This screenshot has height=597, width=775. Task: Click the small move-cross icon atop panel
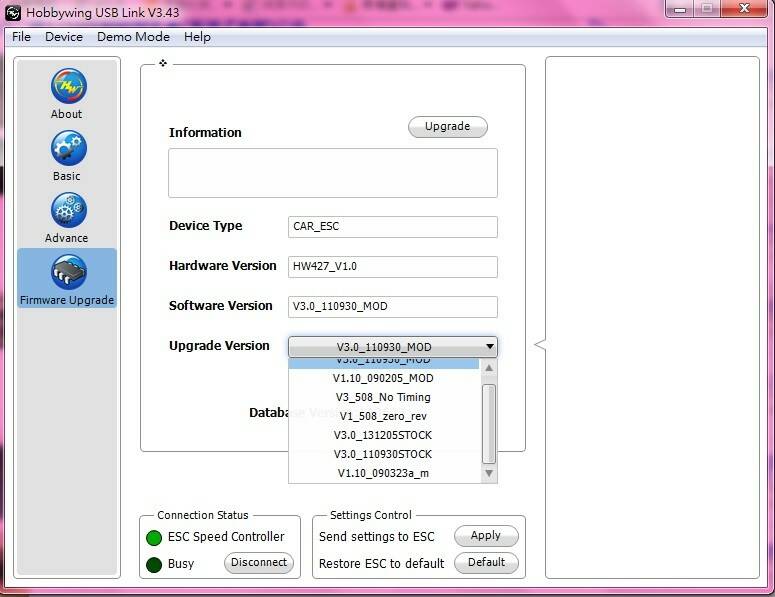(x=163, y=63)
